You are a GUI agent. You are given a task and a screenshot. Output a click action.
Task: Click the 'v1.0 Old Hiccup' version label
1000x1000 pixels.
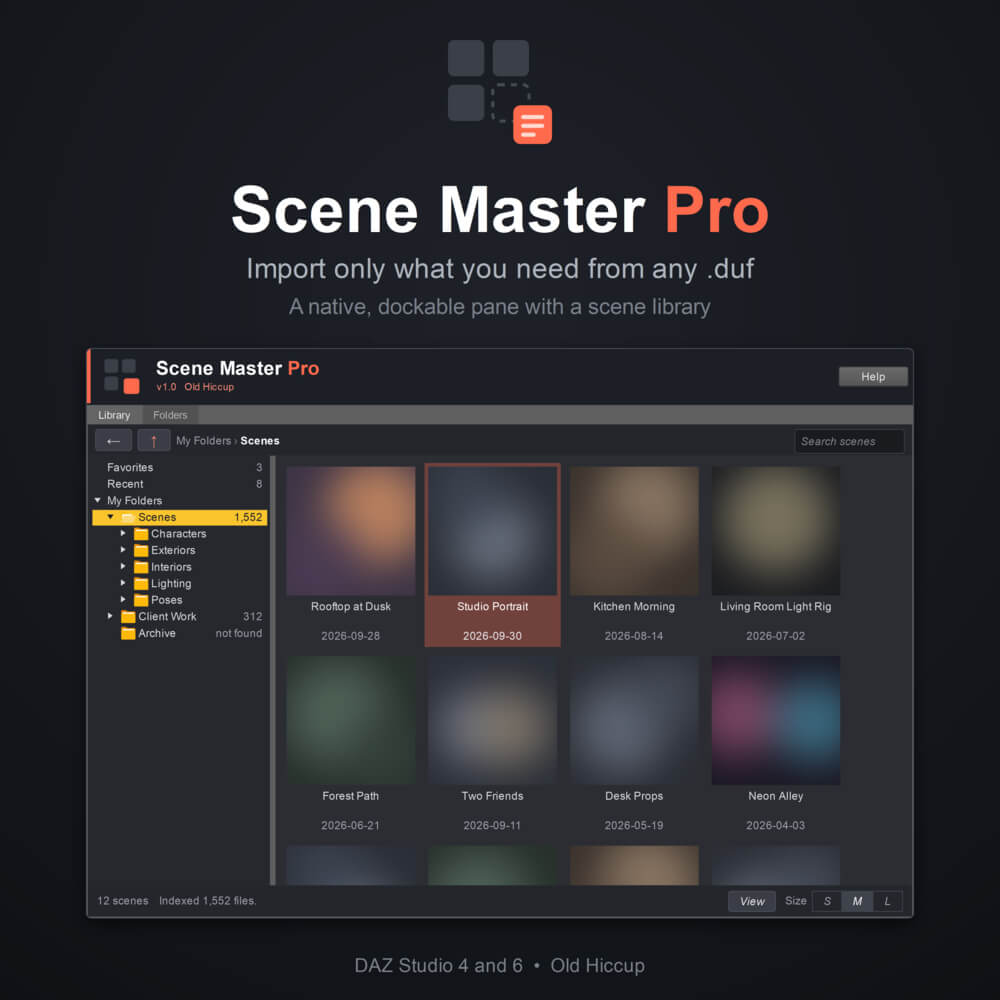coord(195,387)
